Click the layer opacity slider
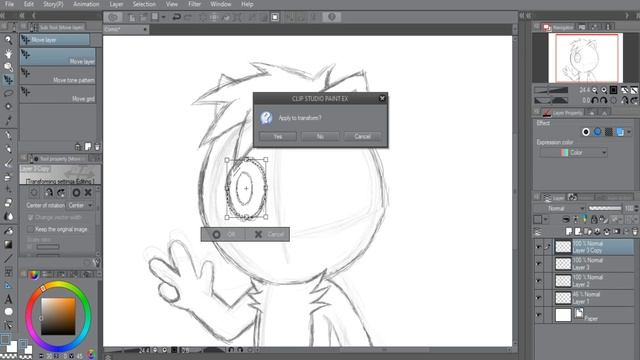This screenshot has width=640, height=360. (x=605, y=208)
